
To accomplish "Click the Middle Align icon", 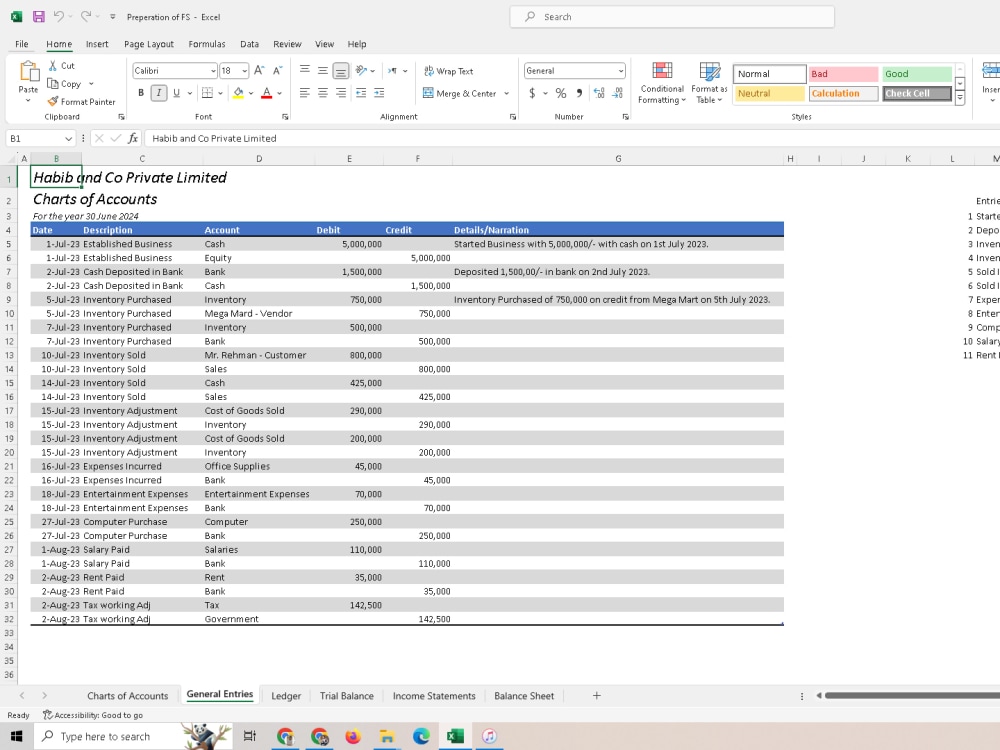I will click(x=323, y=70).
